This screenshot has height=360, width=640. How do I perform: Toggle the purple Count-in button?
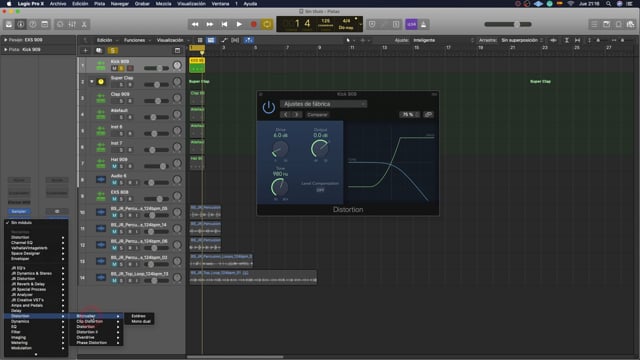tap(411, 24)
